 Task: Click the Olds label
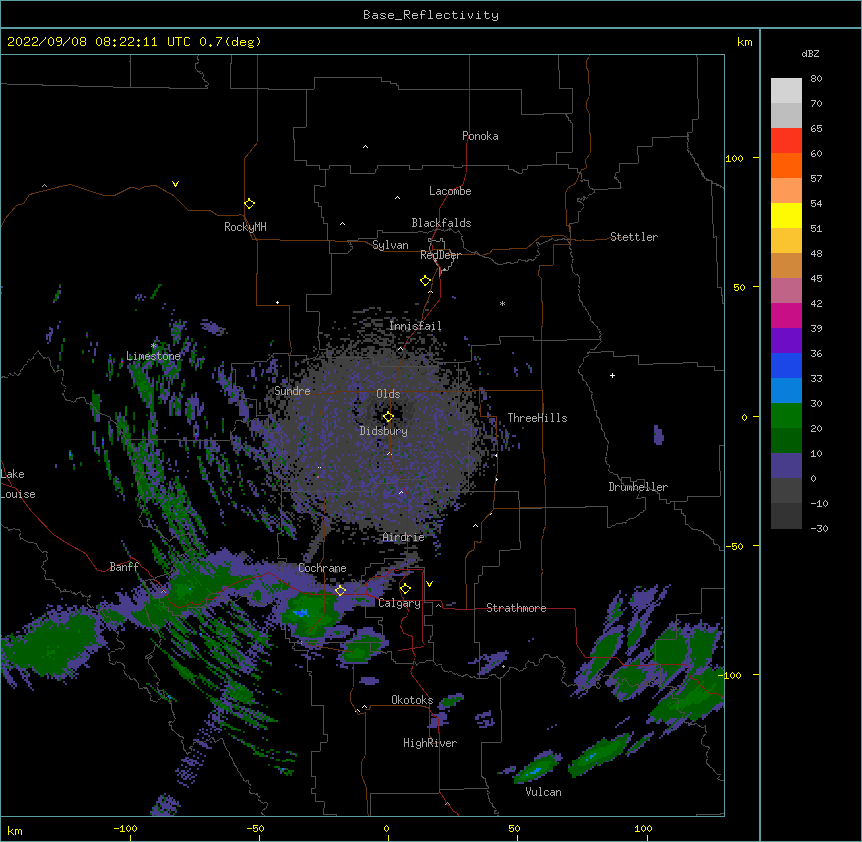388,394
